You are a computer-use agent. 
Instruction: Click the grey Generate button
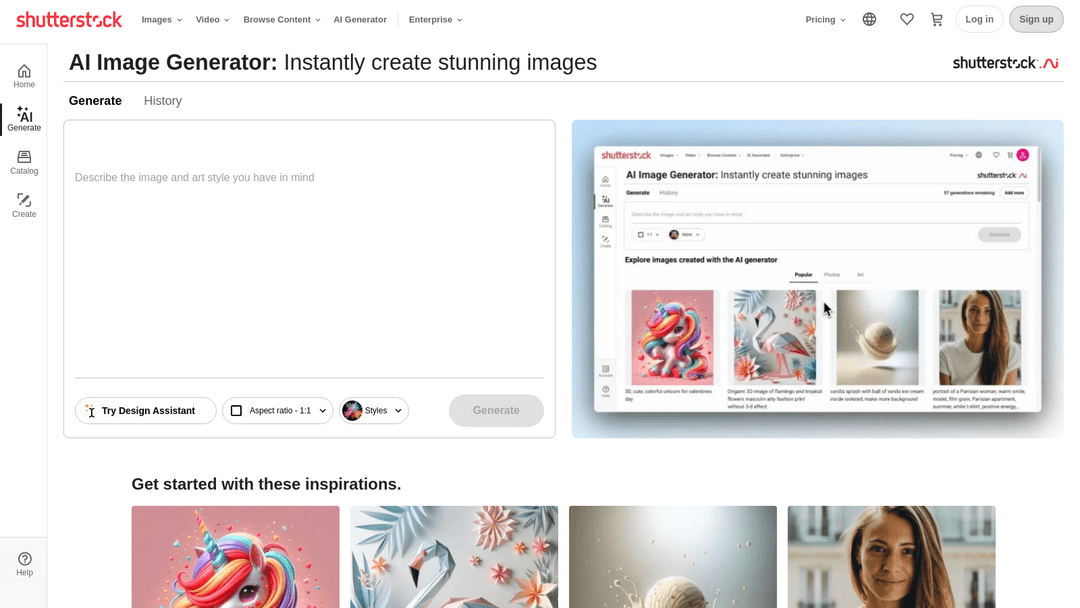point(496,410)
